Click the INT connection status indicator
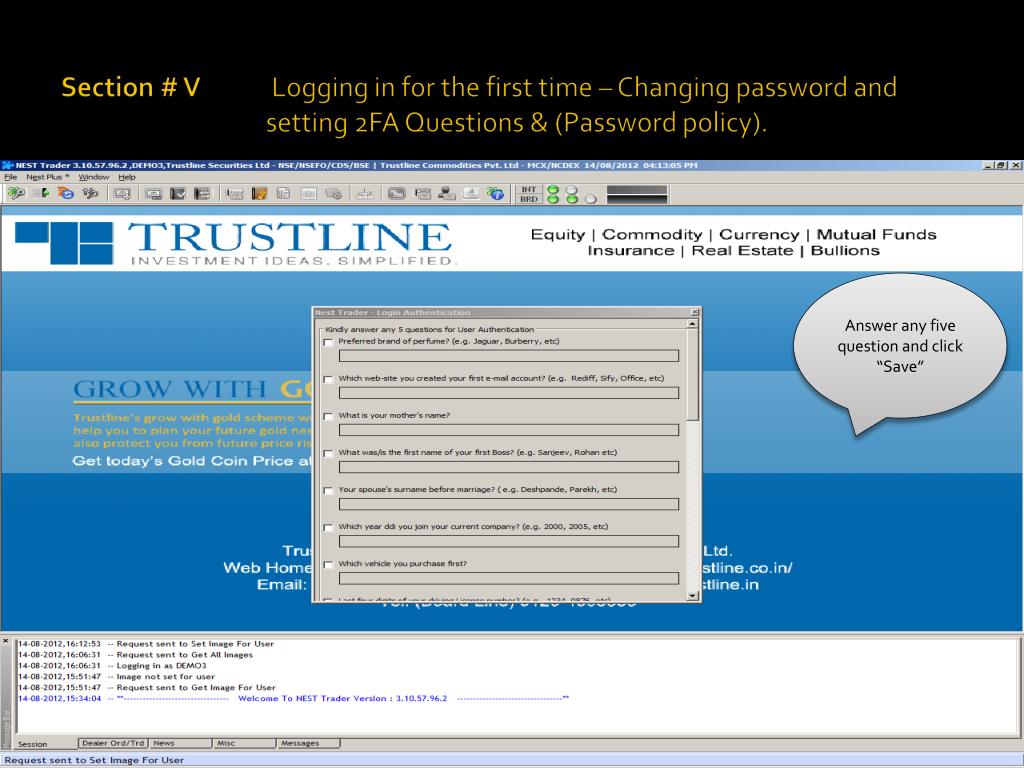 click(529, 189)
